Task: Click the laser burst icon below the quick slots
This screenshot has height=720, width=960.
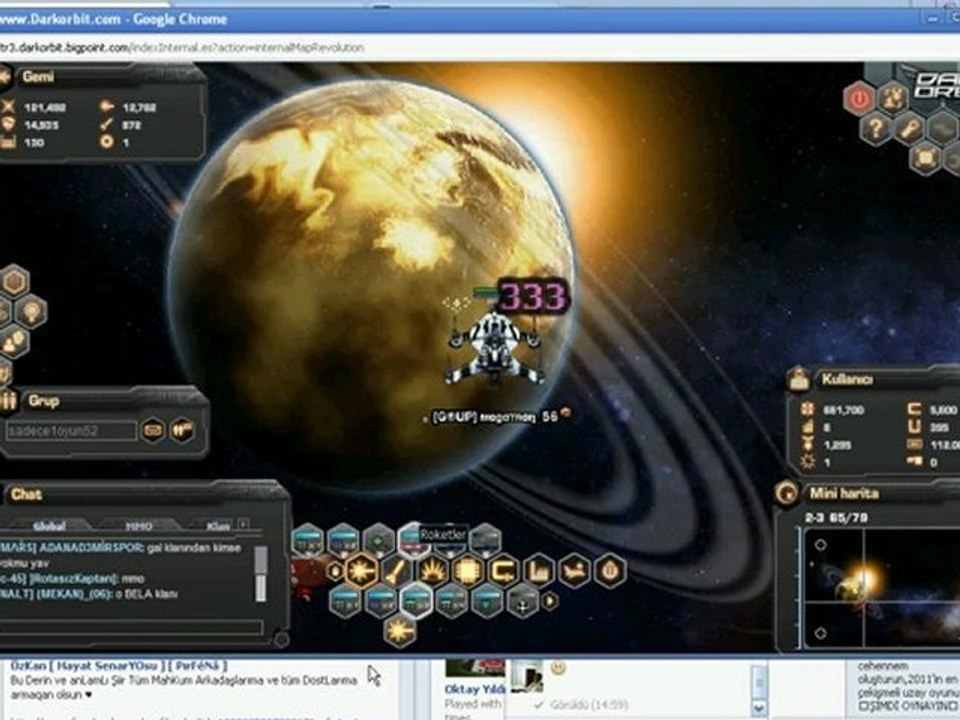Action: [400, 631]
